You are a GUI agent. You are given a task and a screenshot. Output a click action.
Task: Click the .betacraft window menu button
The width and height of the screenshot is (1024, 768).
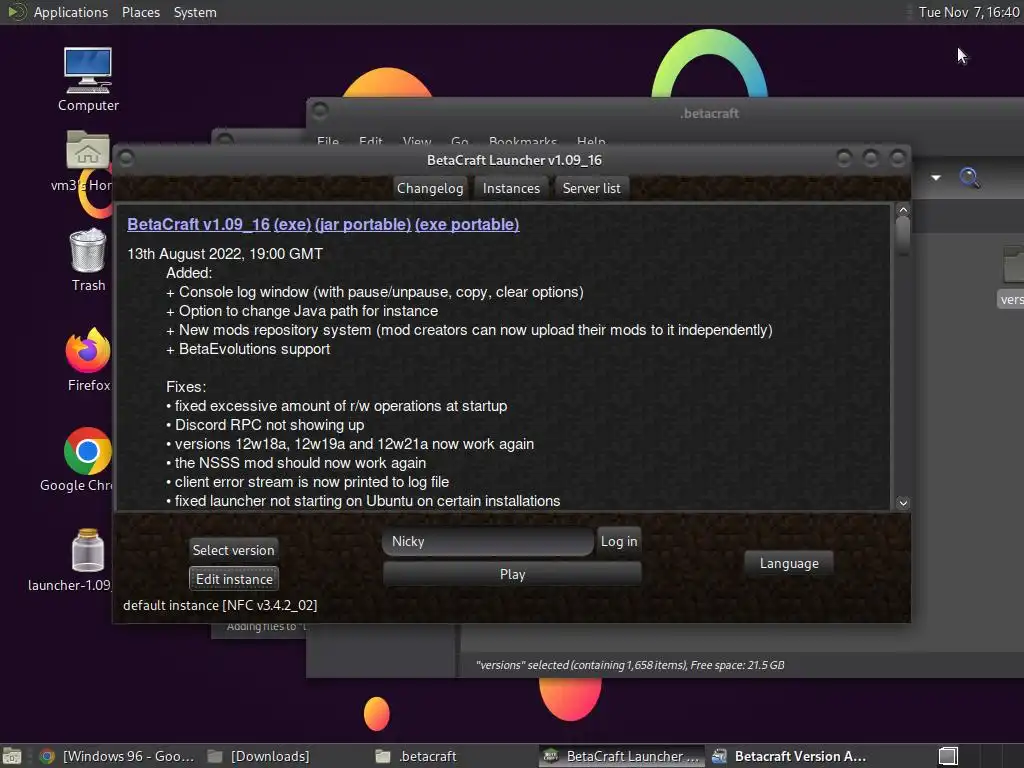pyautogui.click(x=319, y=110)
